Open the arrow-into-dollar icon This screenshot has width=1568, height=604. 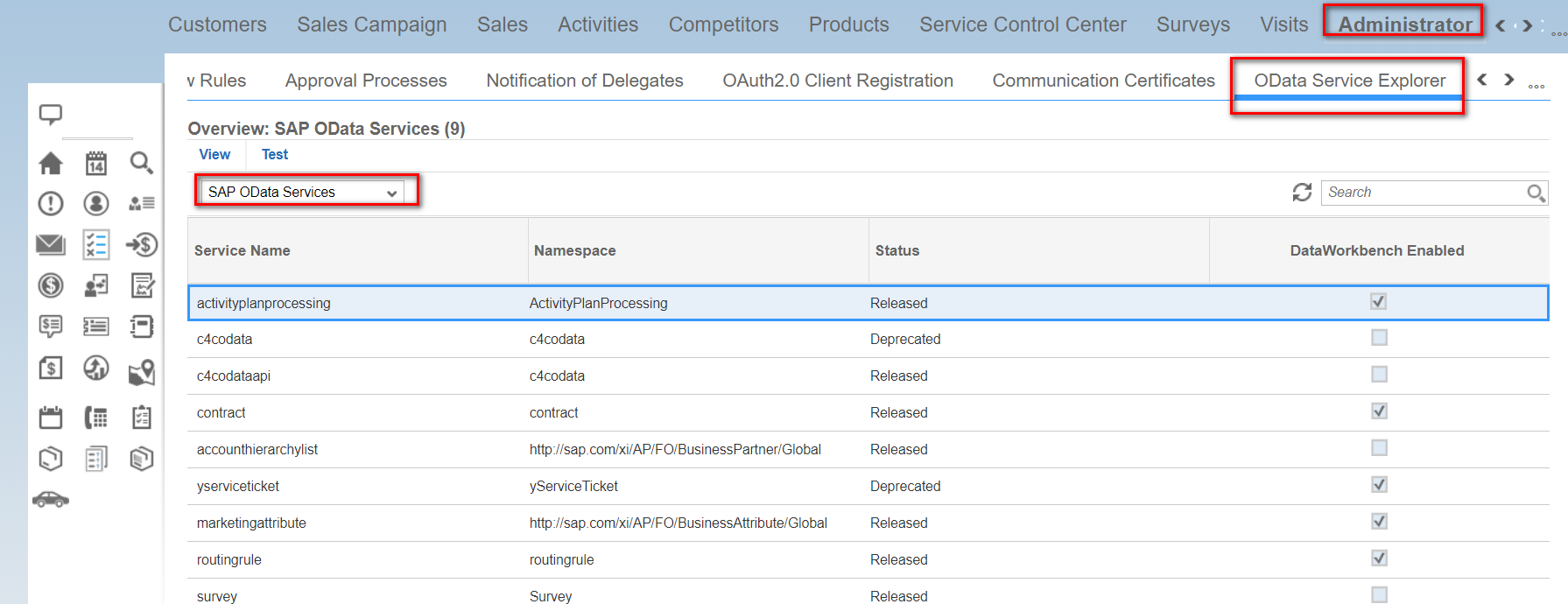tap(141, 244)
